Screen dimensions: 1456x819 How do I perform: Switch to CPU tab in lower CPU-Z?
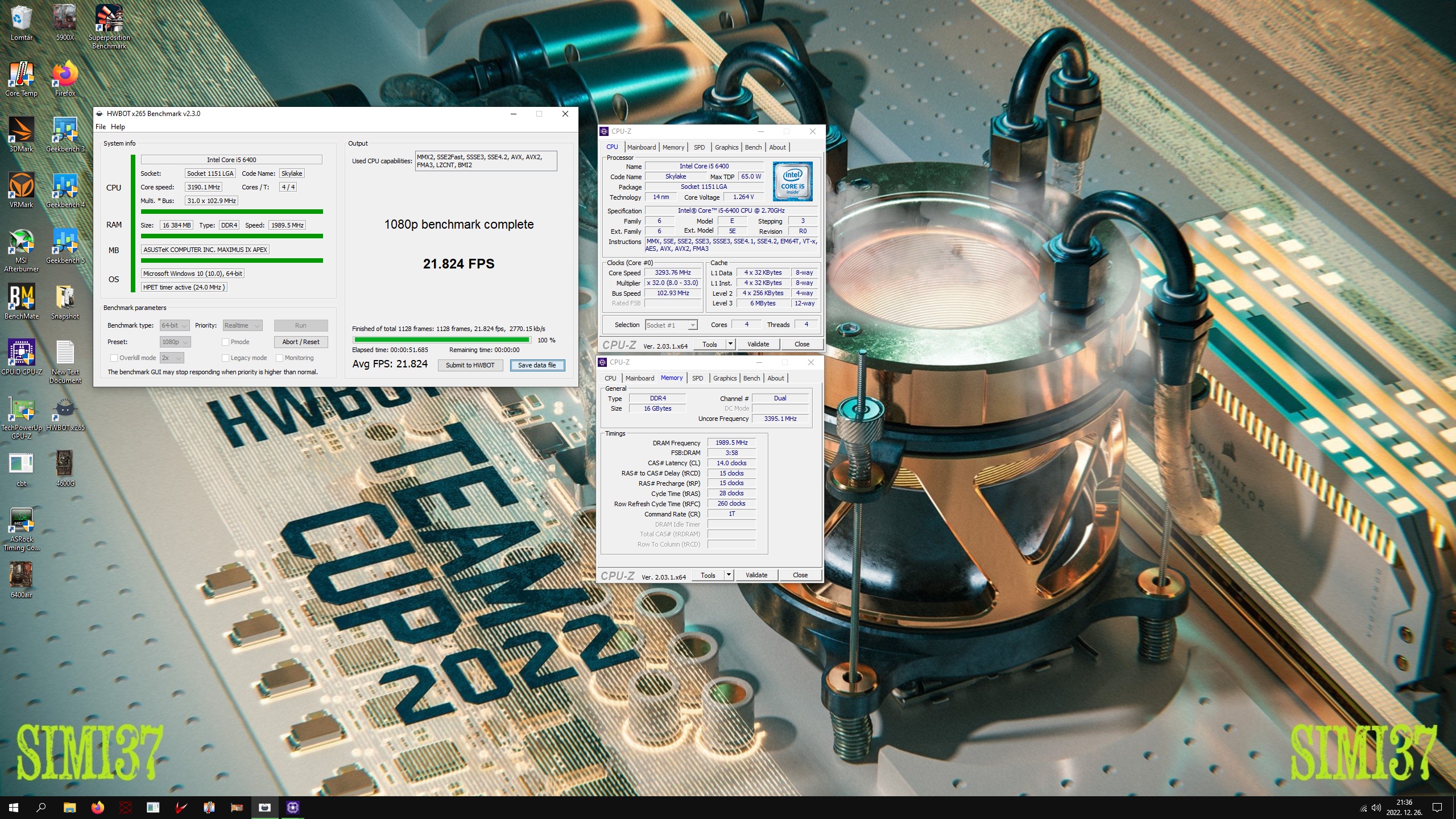tap(610, 378)
